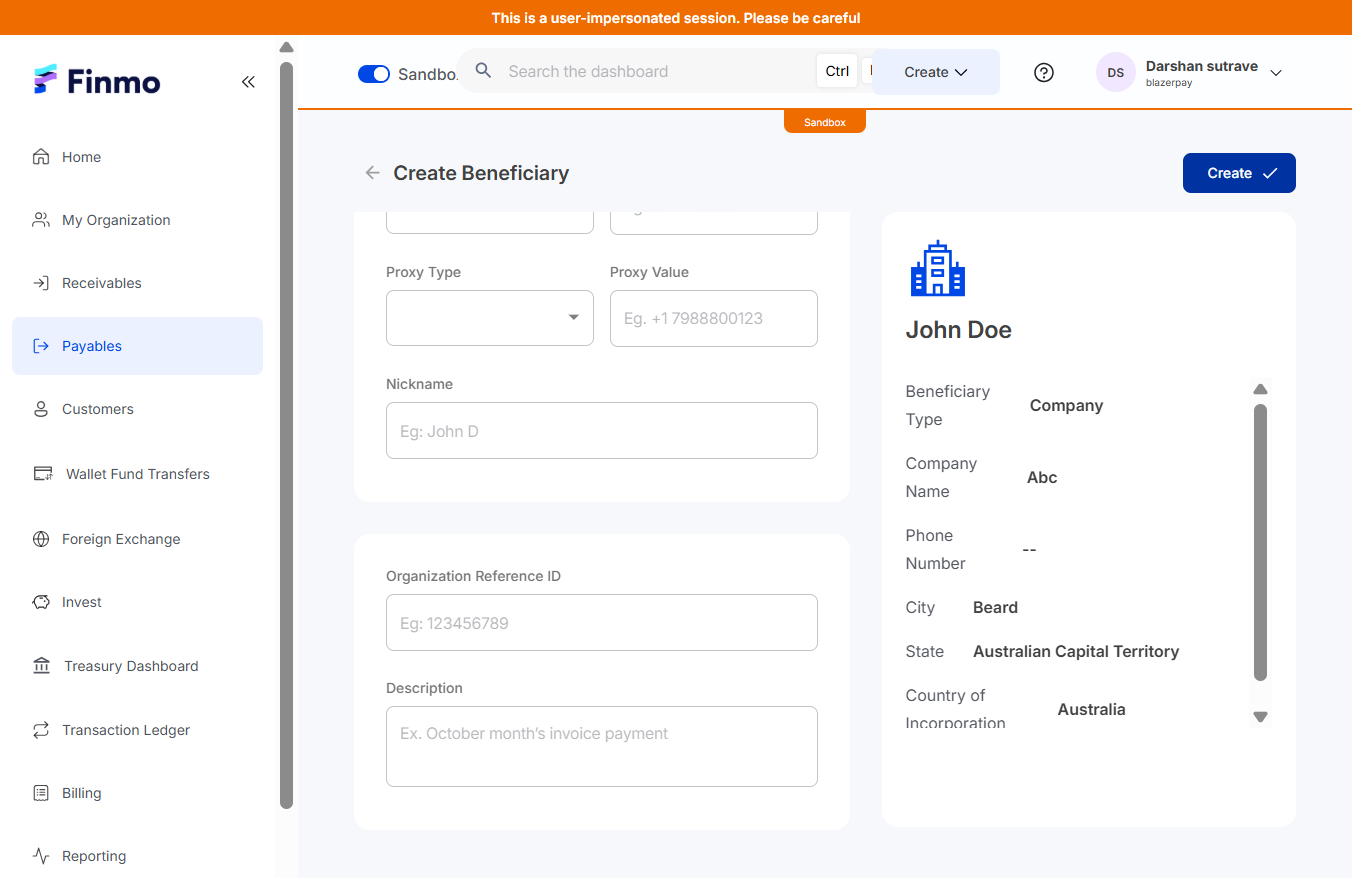Click the beneficiary preview scrollbar up arrow
The image size is (1352, 878).
[1261, 389]
